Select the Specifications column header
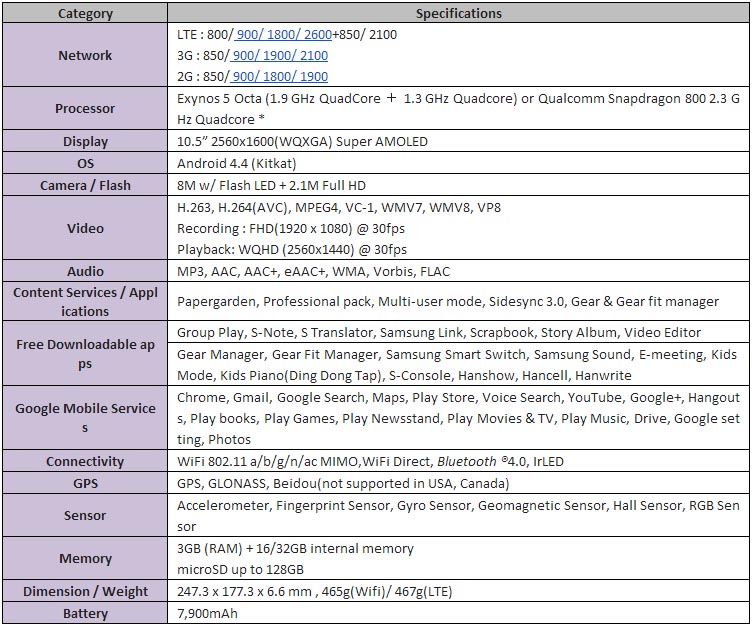 pyautogui.click(x=458, y=13)
